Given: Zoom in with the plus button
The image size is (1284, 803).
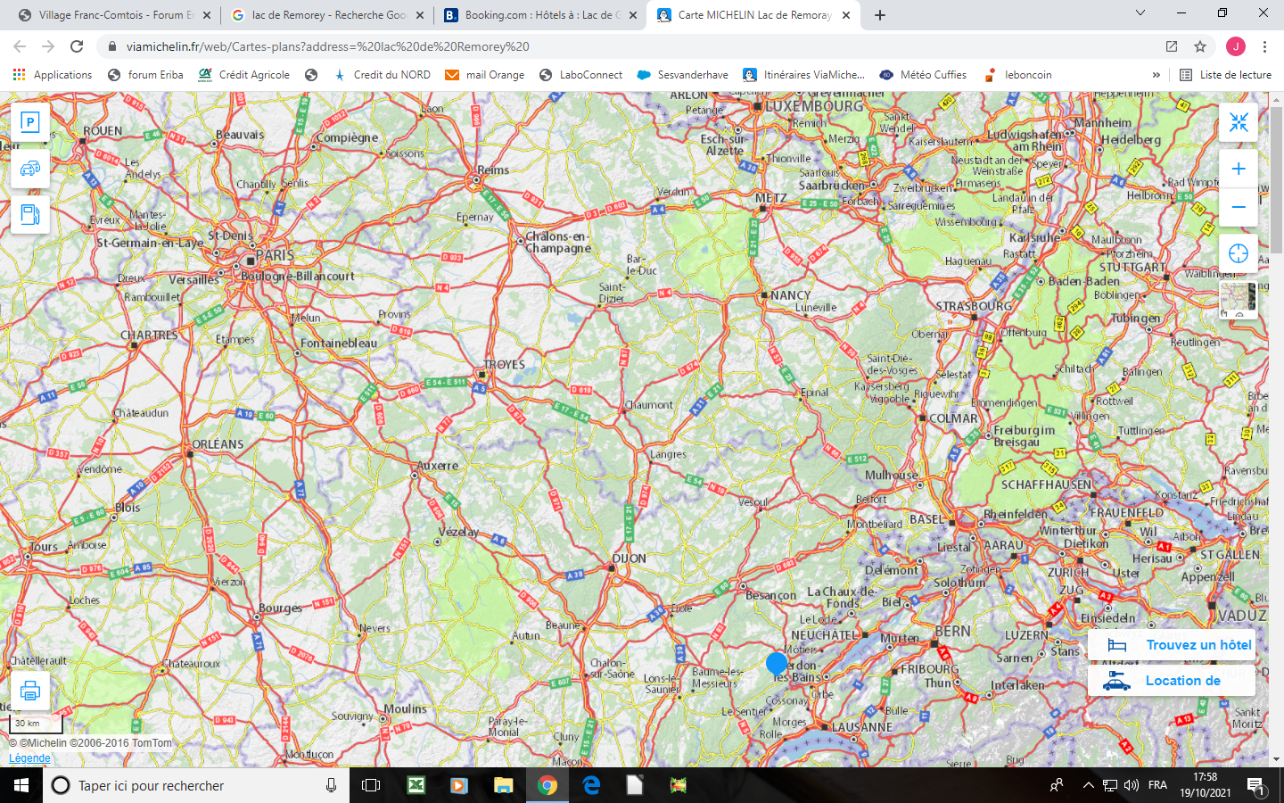Looking at the screenshot, I should click(1238, 169).
